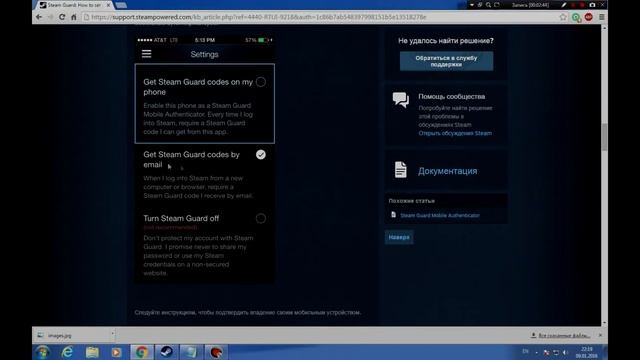Viewport: 640px width, 360px height.
Task: Click the network icon in the system tray
Action: pos(556,353)
